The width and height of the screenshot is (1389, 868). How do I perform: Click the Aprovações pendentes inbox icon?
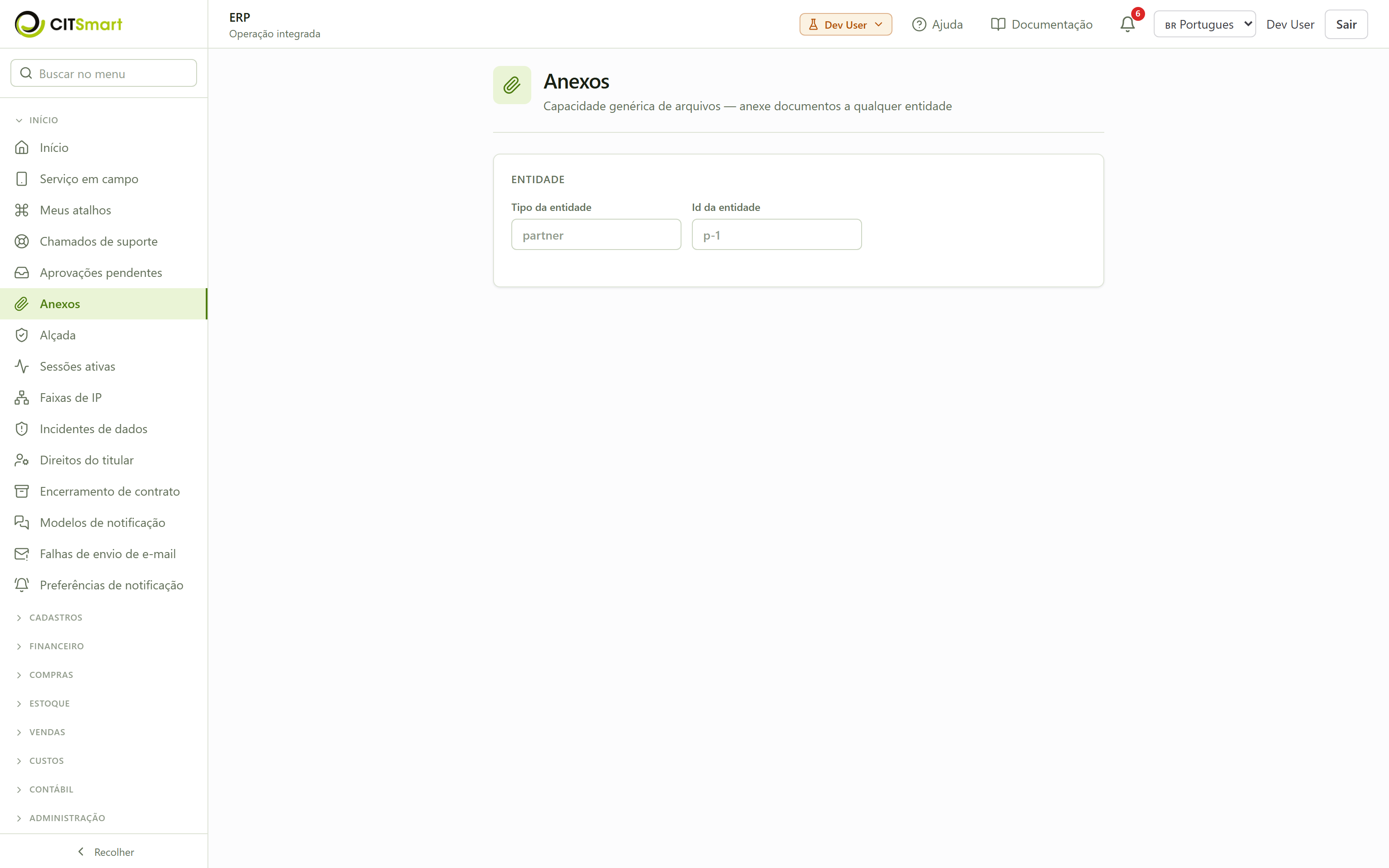pos(22,273)
